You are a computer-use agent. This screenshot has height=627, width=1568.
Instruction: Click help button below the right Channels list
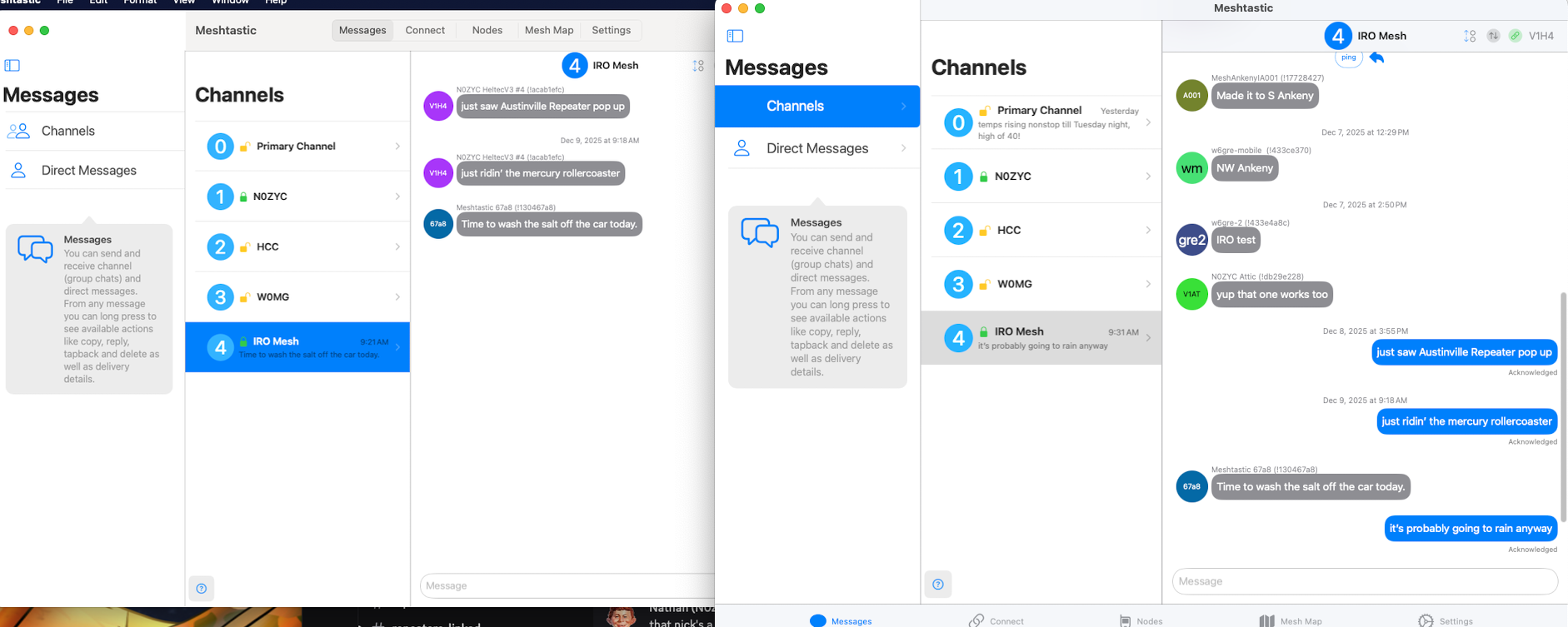[x=938, y=584]
